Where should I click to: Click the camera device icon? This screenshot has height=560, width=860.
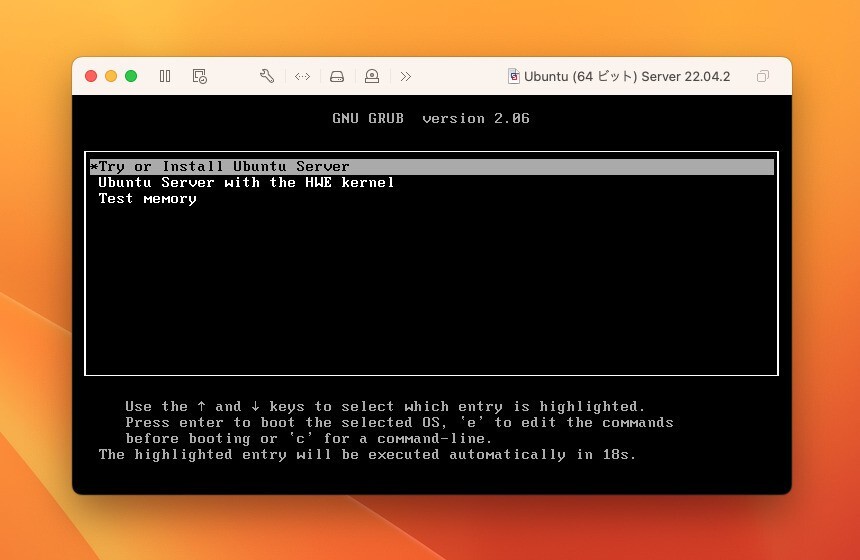click(372, 76)
